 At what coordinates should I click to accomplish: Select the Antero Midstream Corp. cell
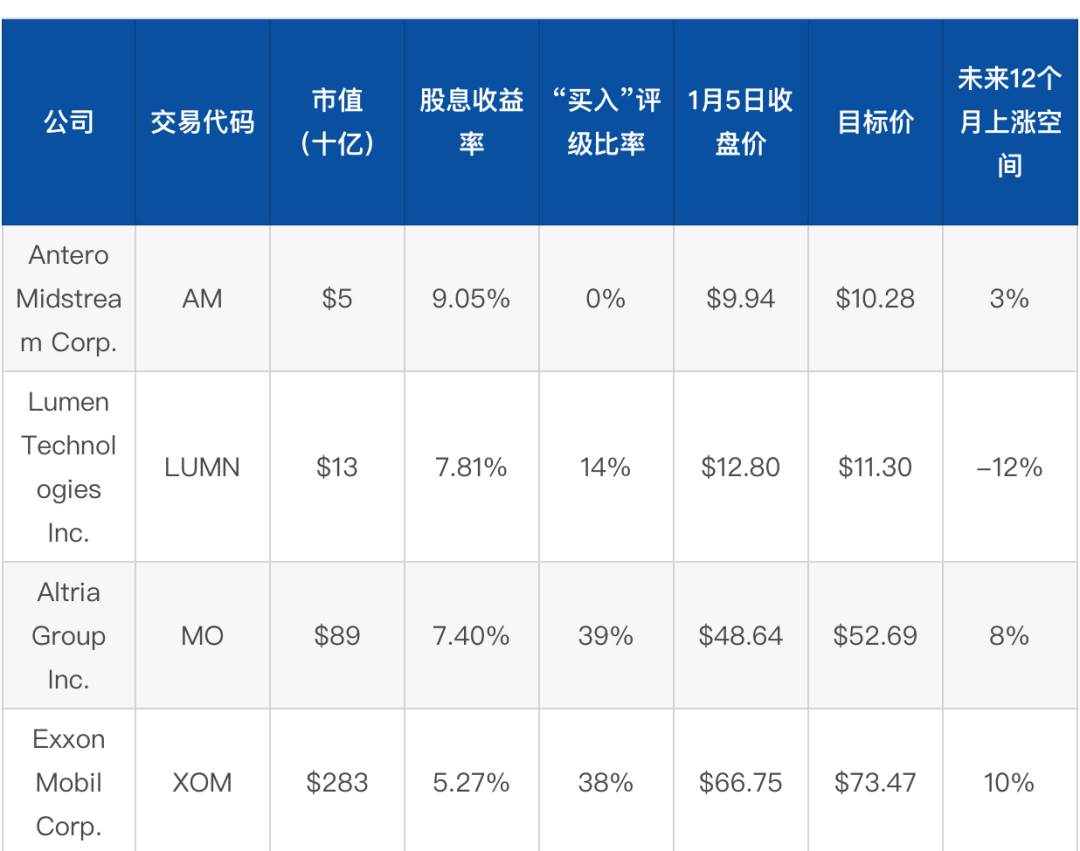tap(68, 298)
